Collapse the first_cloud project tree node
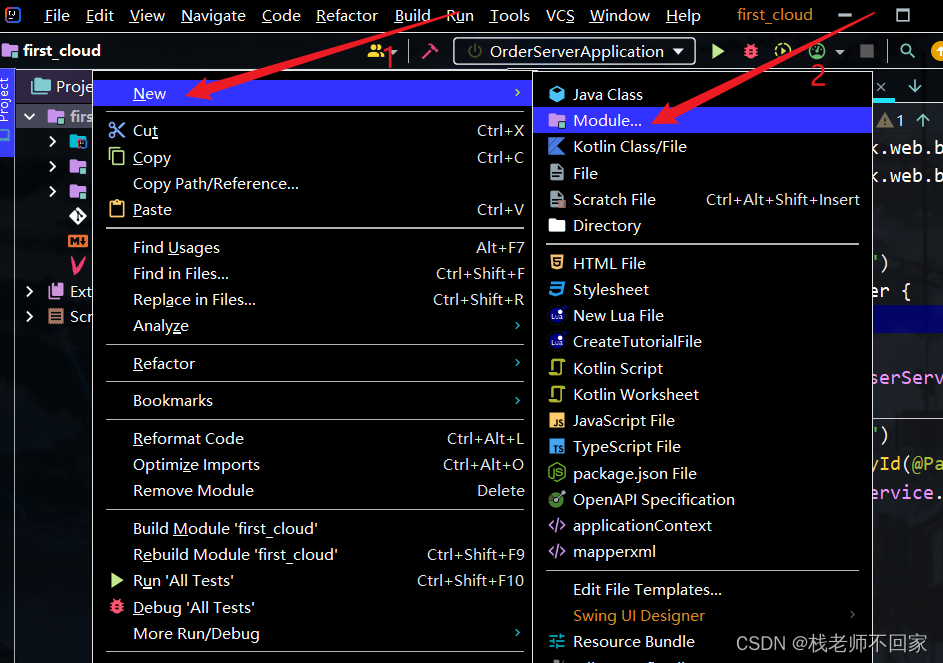943x663 pixels. pos(29,116)
